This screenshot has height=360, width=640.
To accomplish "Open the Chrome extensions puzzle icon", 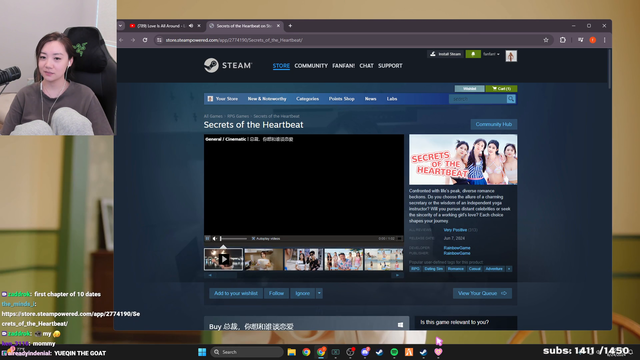I will (563, 40).
